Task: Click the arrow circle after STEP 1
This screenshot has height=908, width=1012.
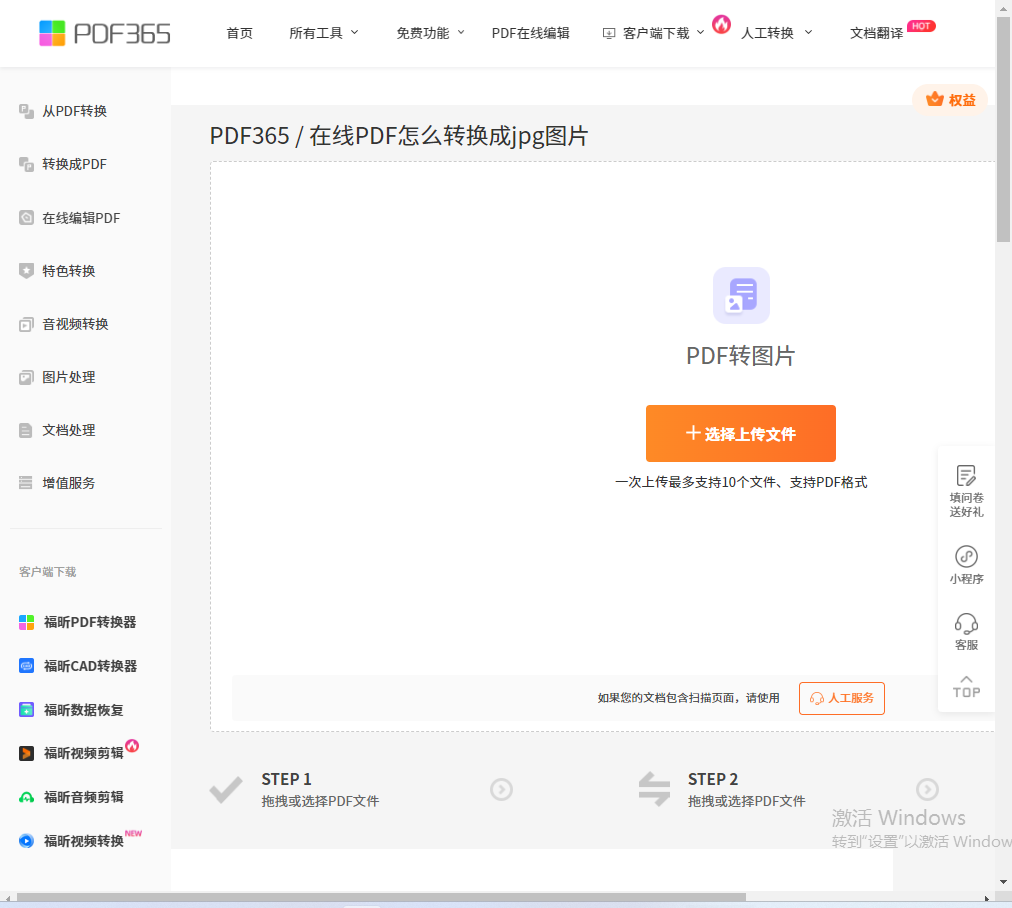Action: coord(501,789)
